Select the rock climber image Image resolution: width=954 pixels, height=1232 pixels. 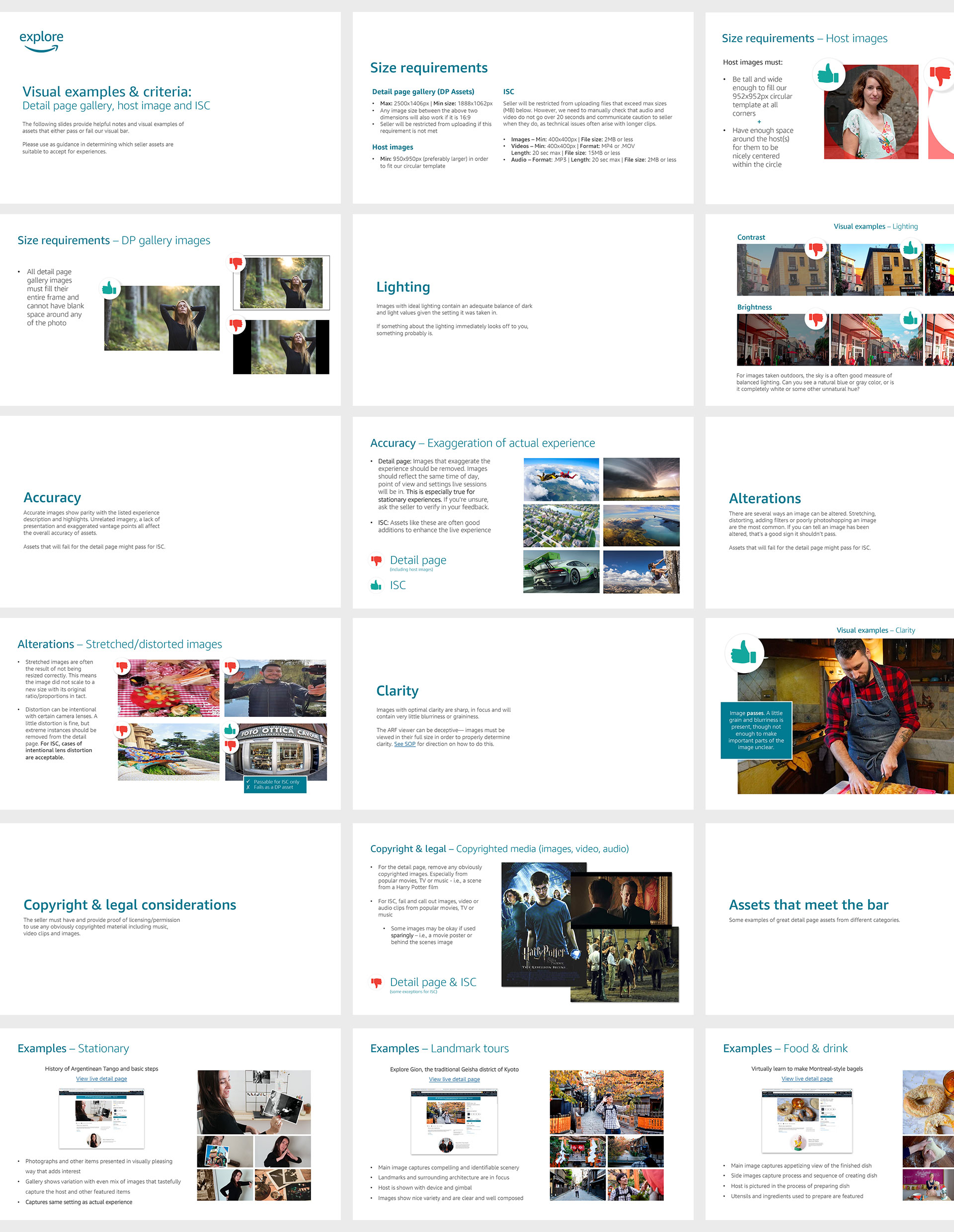tap(641, 572)
